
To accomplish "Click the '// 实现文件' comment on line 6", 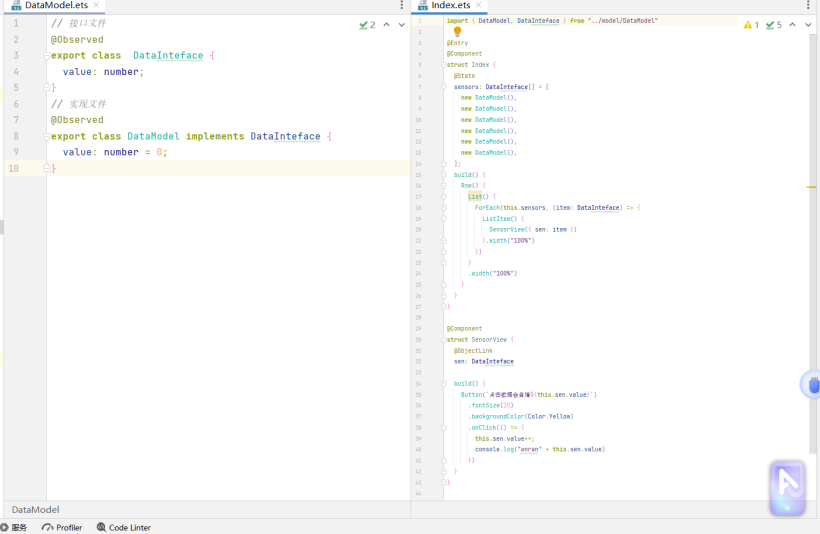I will click(78, 104).
